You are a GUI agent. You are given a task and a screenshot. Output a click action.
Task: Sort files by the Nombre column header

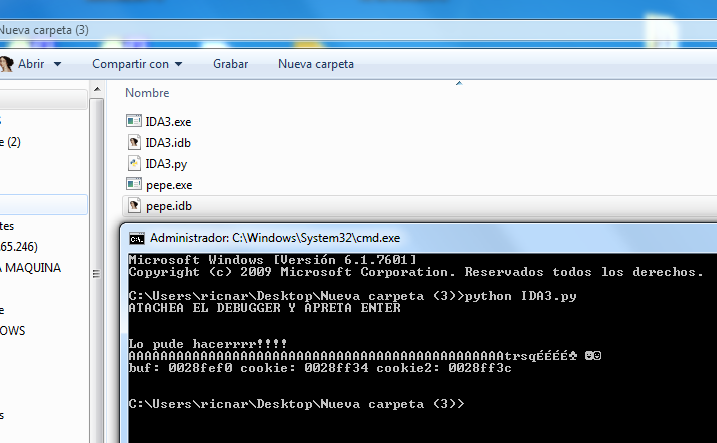[147, 92]
